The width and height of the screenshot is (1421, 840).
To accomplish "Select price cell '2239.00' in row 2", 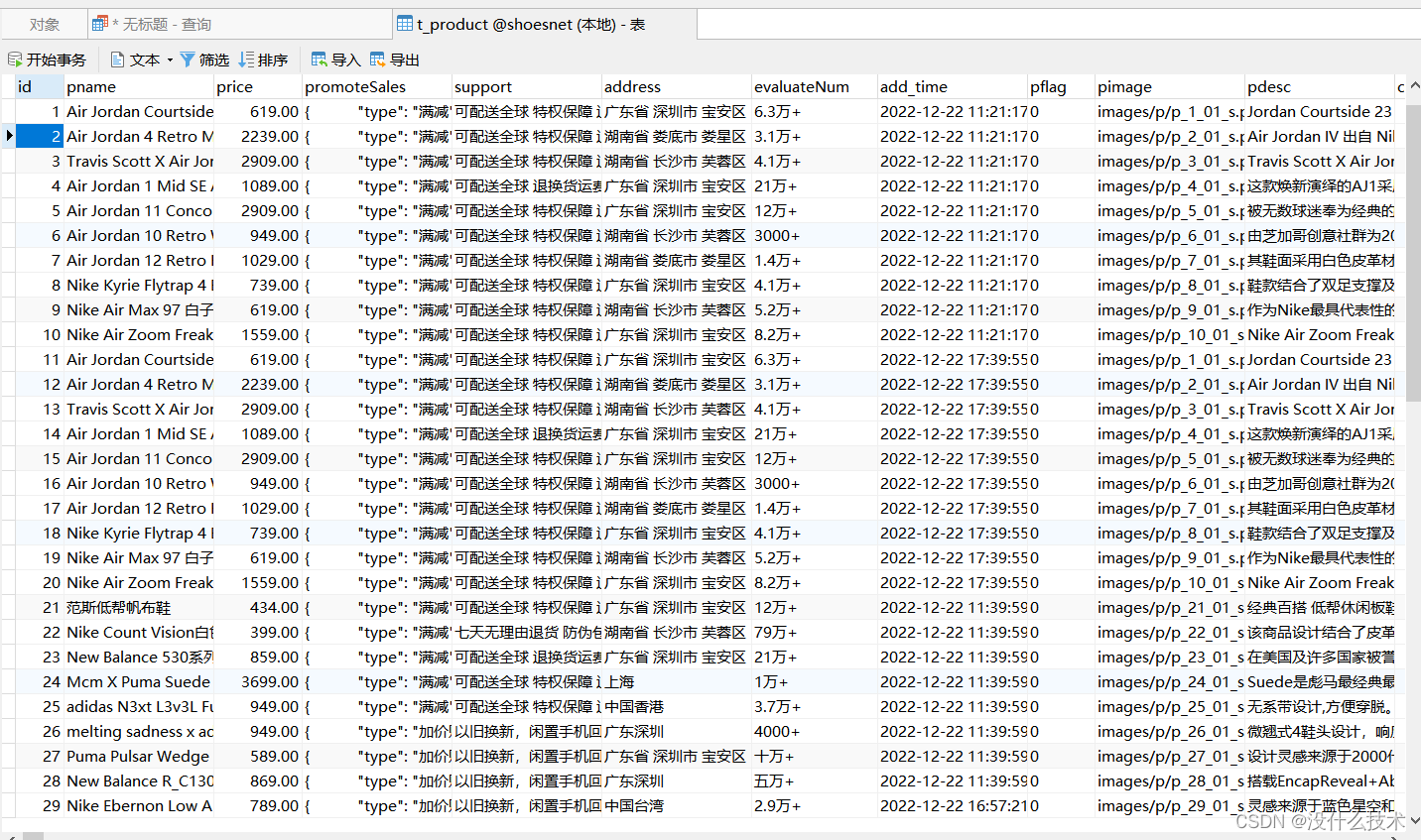I will pos(258,136).
